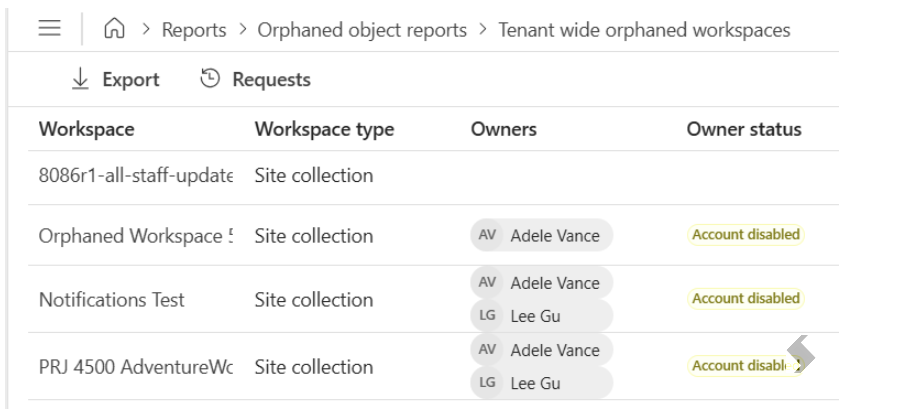Select Tenant wide orphaned workspaces breadcrumb
903x410 pixels.
(x=644, y=30)
